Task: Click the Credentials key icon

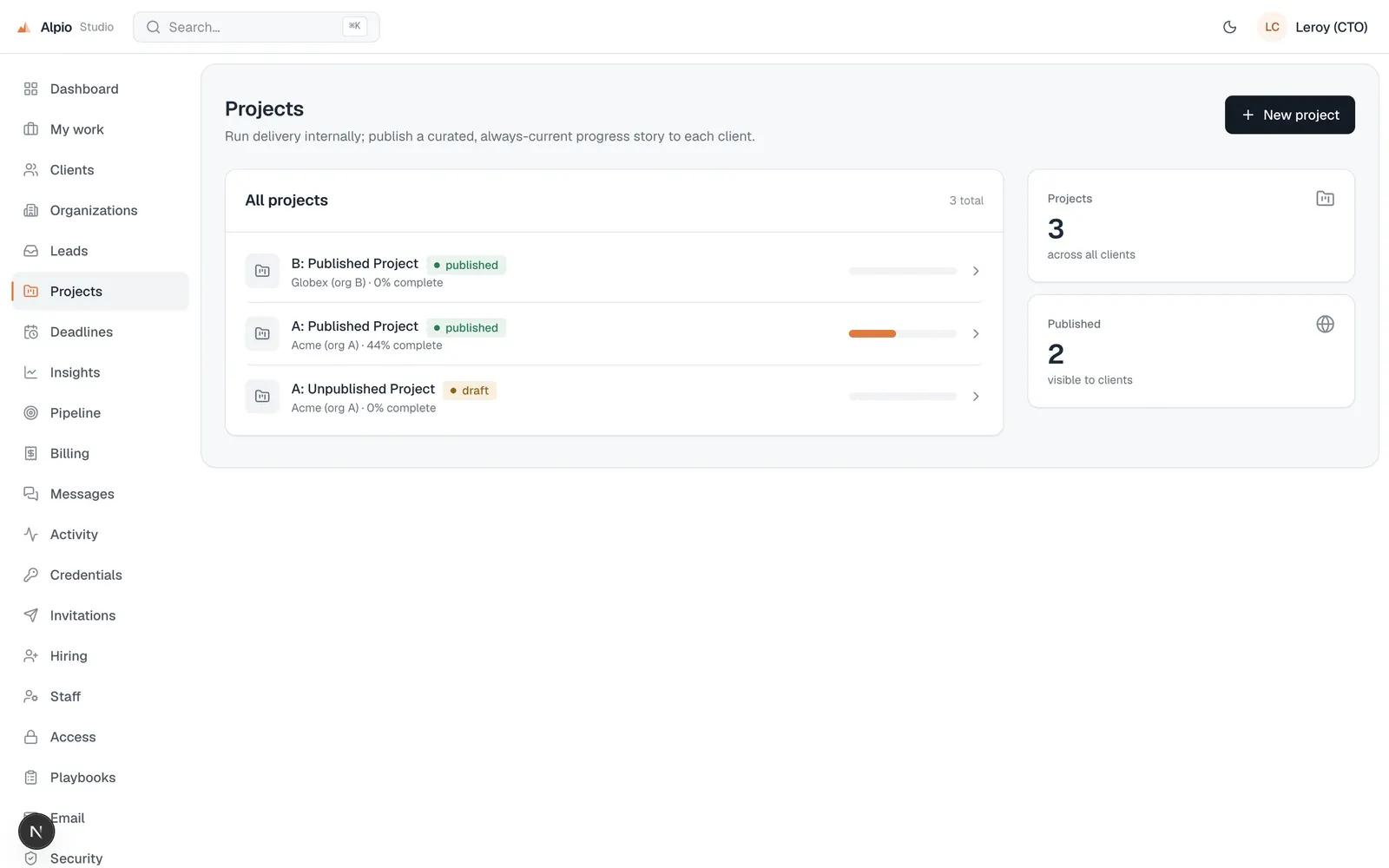Action: (31, 575)
